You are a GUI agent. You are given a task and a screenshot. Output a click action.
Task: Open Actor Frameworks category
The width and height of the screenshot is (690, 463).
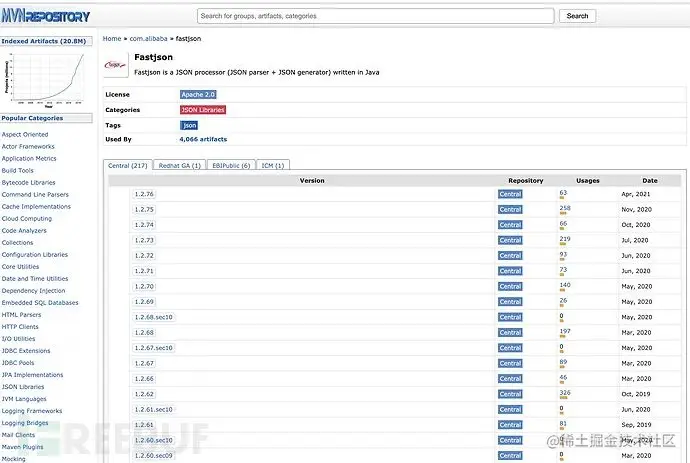(x=28, y=147)
